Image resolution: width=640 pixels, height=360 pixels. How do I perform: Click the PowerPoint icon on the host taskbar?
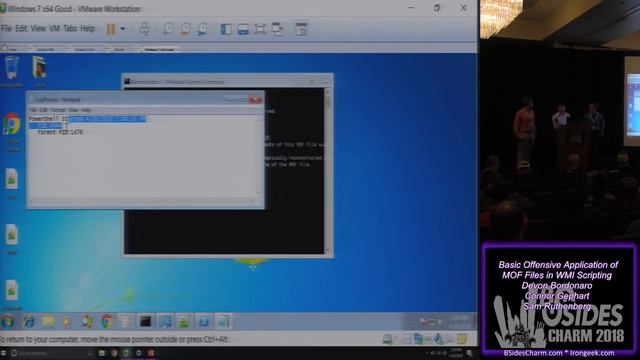(x=151, y=353)
